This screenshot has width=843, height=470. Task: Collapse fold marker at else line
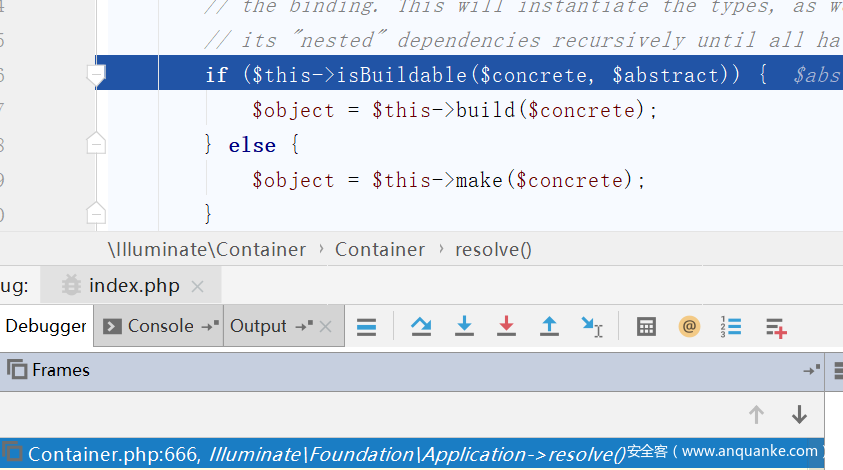(x=96, y=143)
